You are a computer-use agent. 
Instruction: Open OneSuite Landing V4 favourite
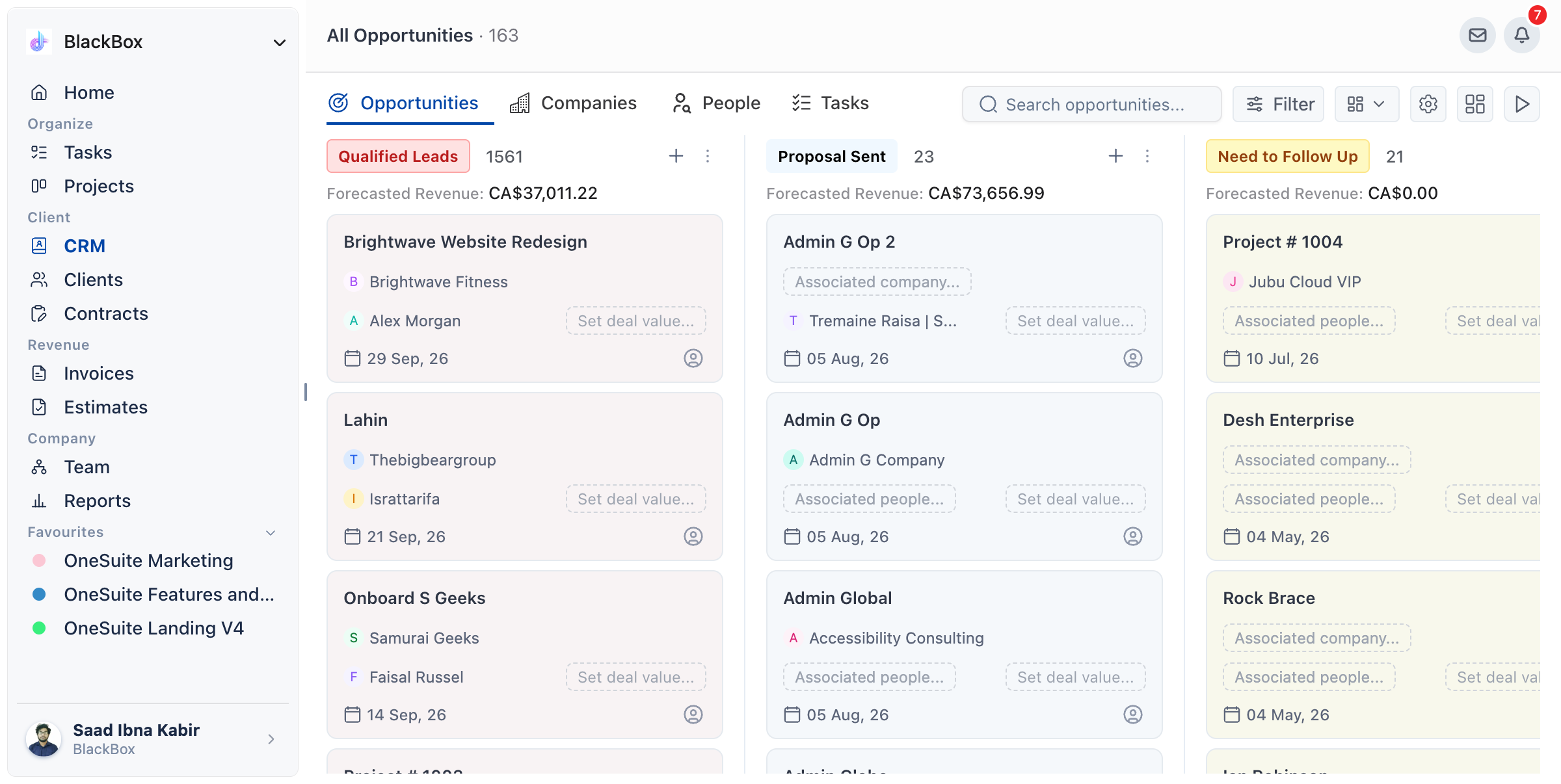(x=153, y=628)
